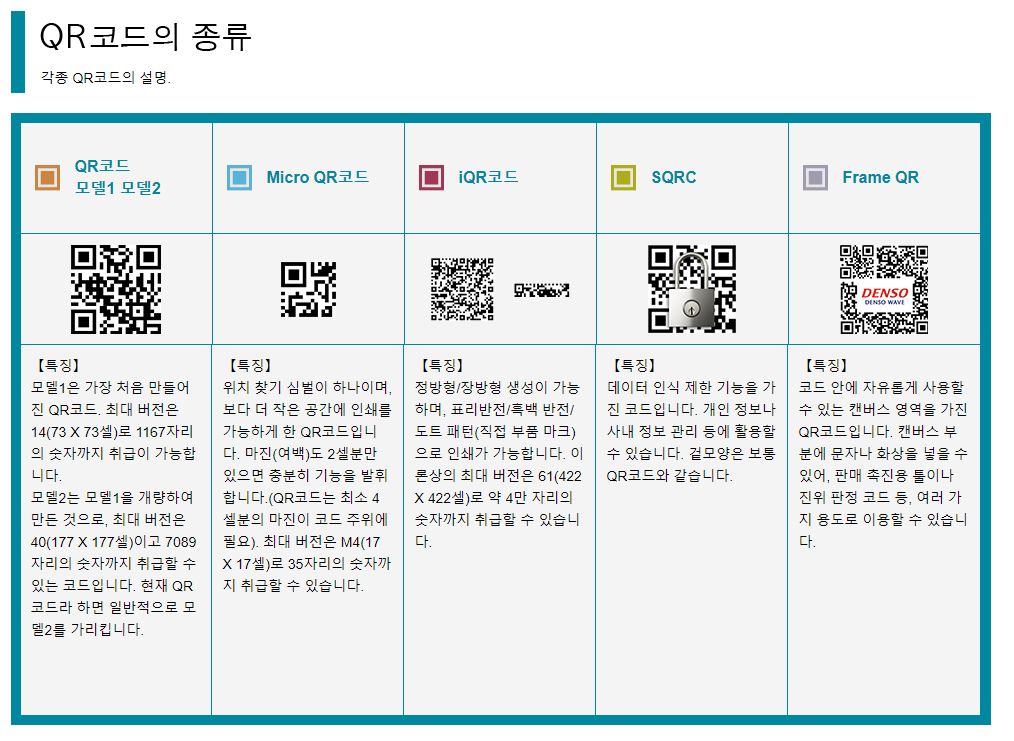Click the text 데이터 인식 제한 기능을 가
This screenshot has width=1014, height=741.
691,387
